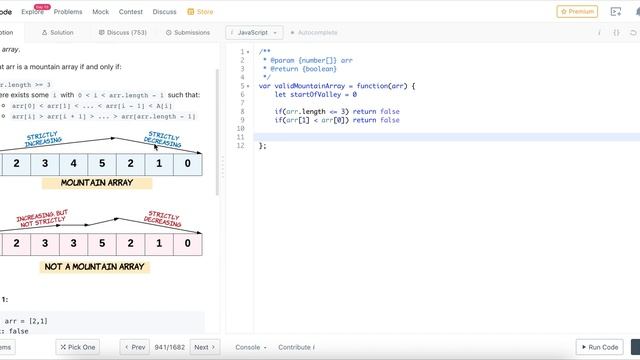
Task: Click the Solution flask icon
Action: point(44,32)
